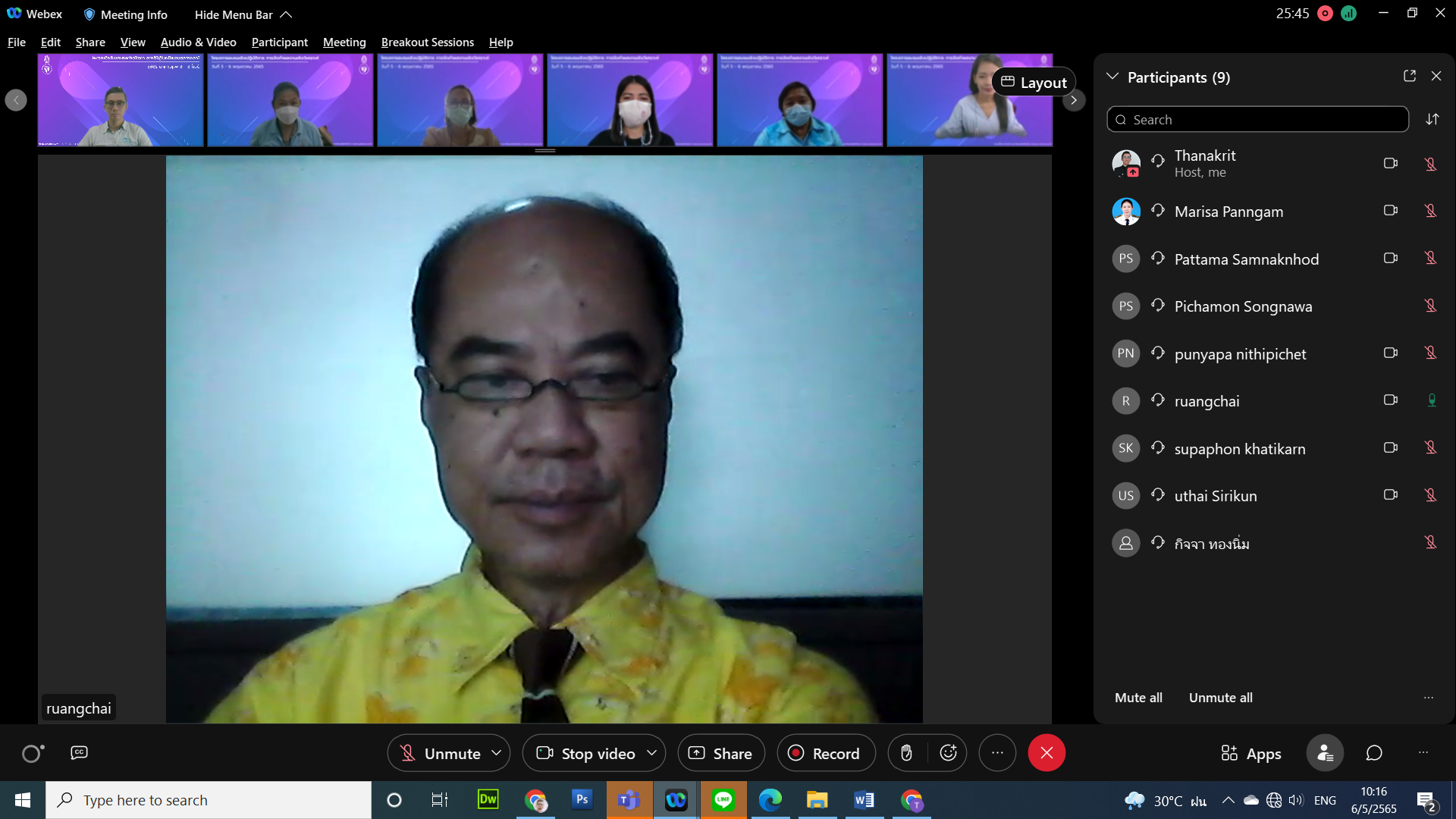
Task: Toggle the Participants panel button
Action: point(1325,753)
